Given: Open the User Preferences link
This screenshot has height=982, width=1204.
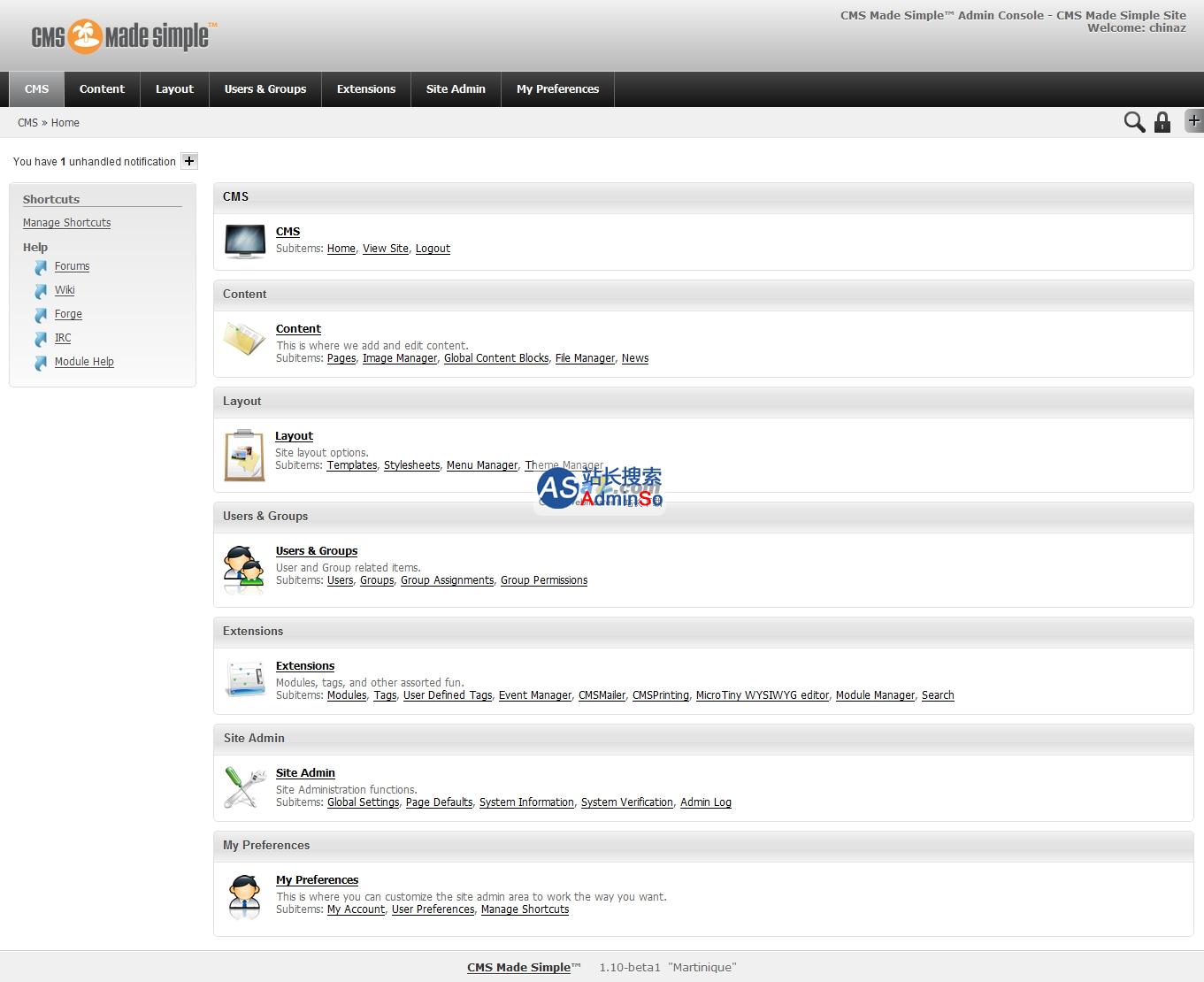Looking at the screenshot, I should click(x=433, y=909).
